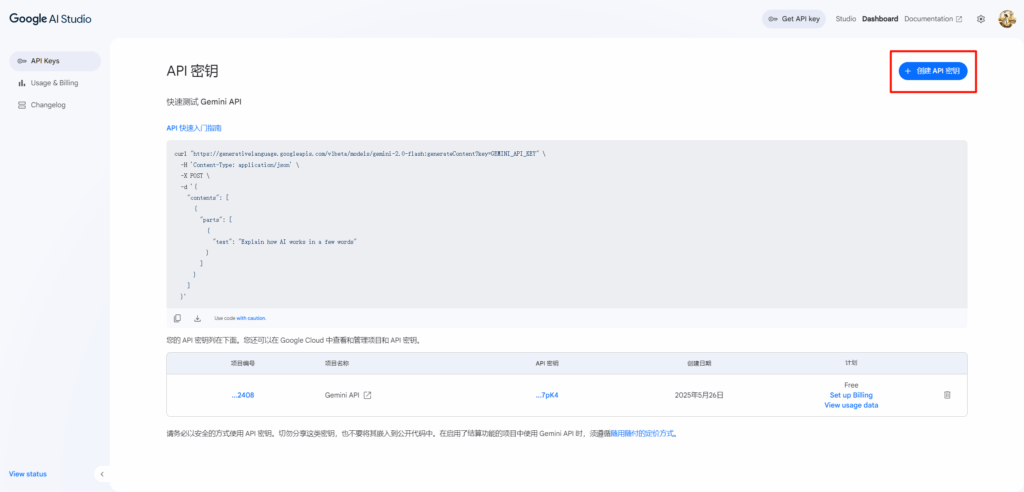Click the 2025年5月26日 creation date cell
1024x492 pixels.
point(699,395)
